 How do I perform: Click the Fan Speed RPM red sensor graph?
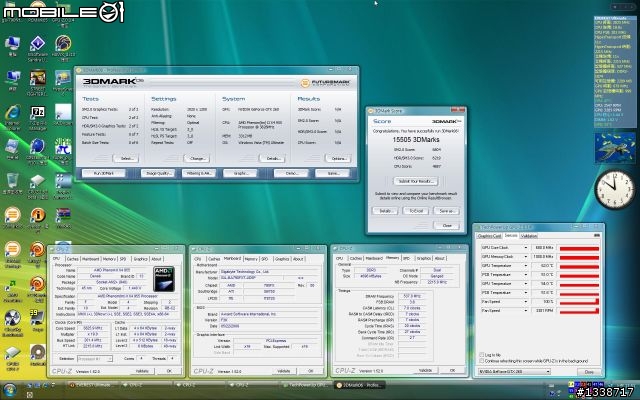(x=579, y=311)
